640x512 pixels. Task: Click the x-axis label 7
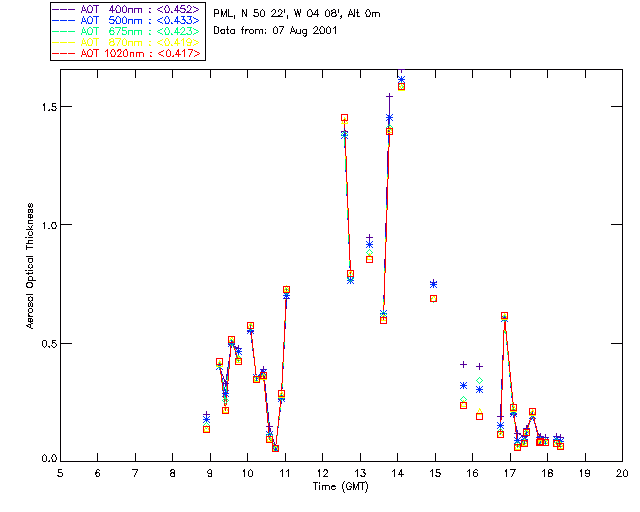135,473
